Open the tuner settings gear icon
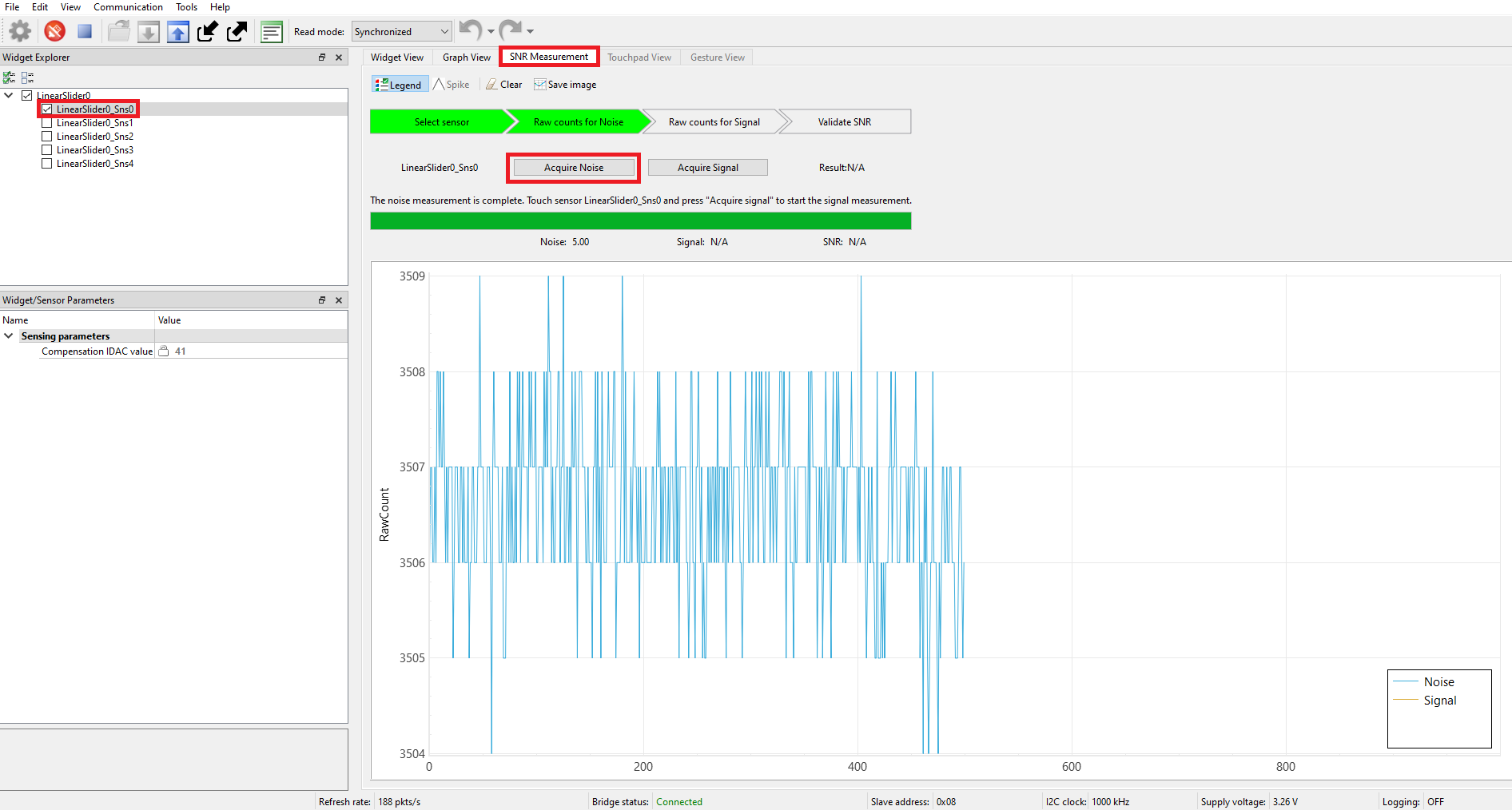The width and height of the screenshot is (1512, 810). (x=20, y=32)
